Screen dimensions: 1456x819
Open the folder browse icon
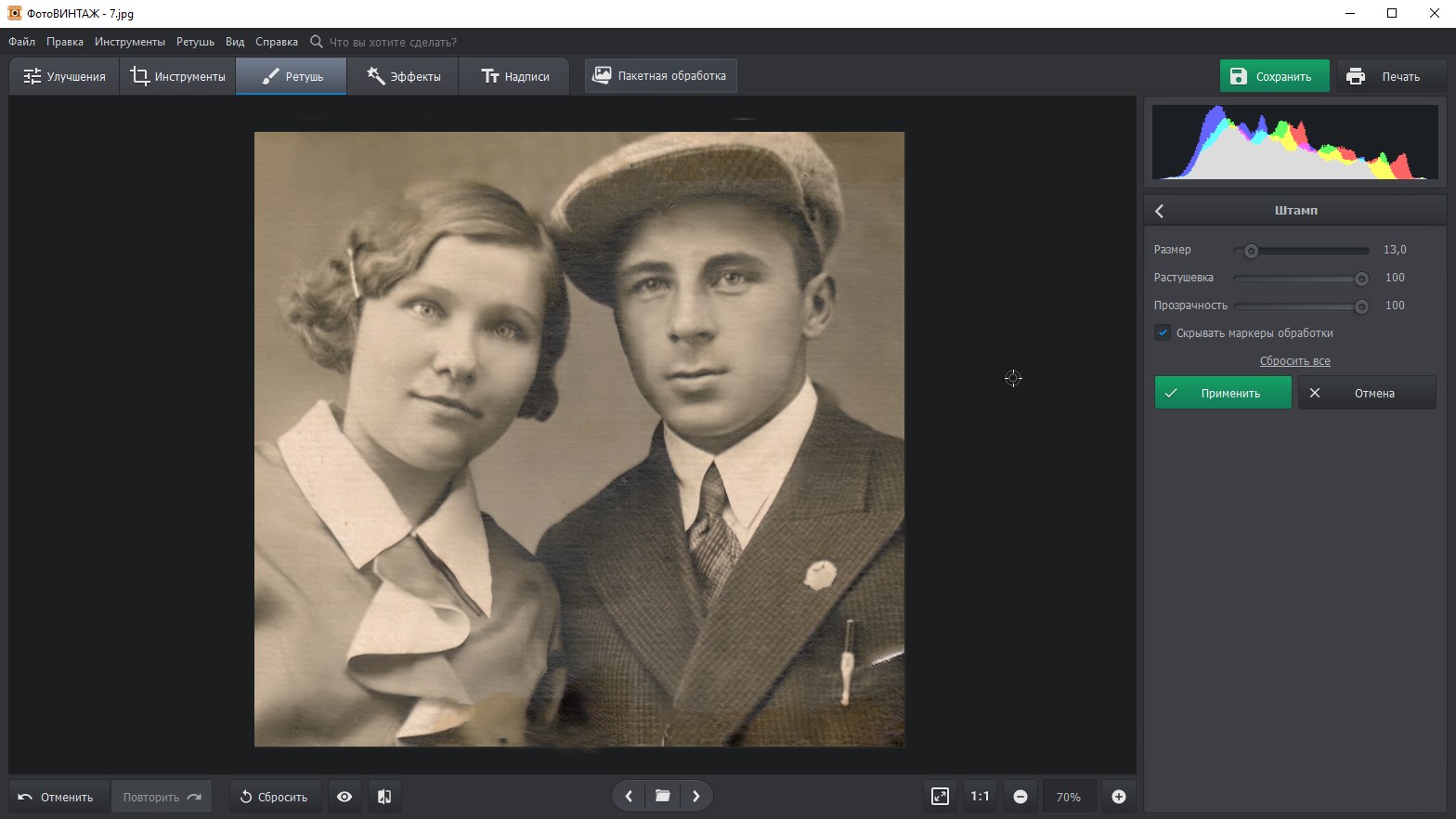[x=662, y=796]
